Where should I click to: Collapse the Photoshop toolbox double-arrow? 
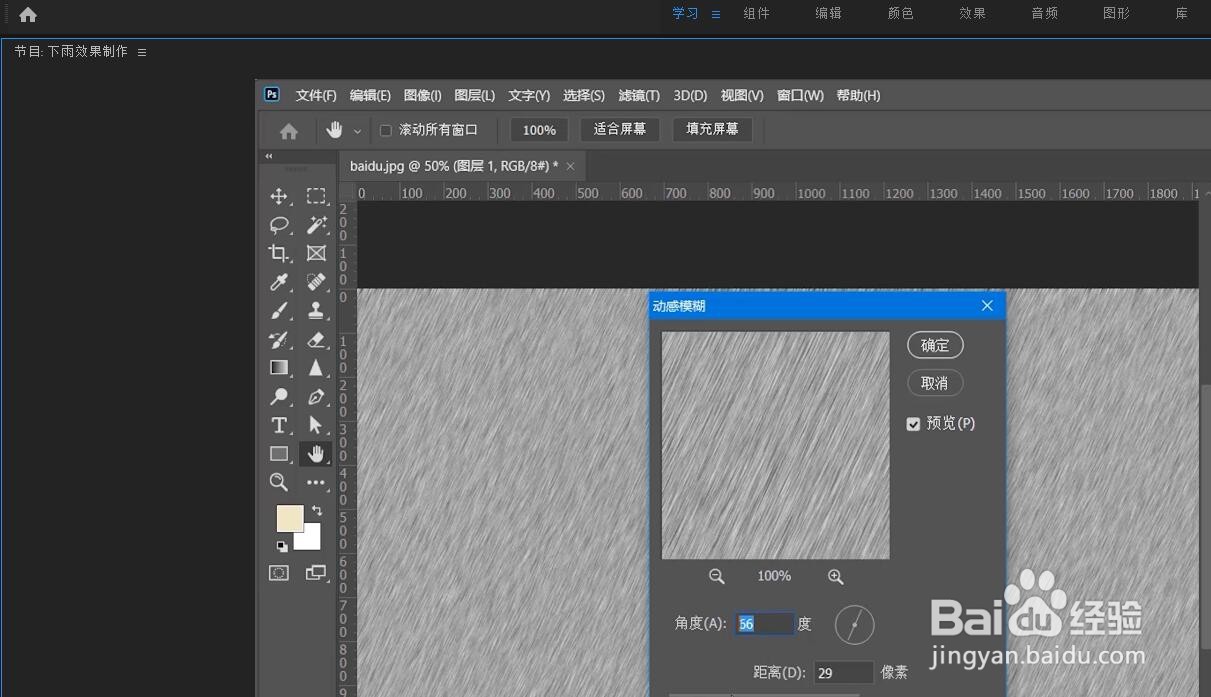pos(269,156)
